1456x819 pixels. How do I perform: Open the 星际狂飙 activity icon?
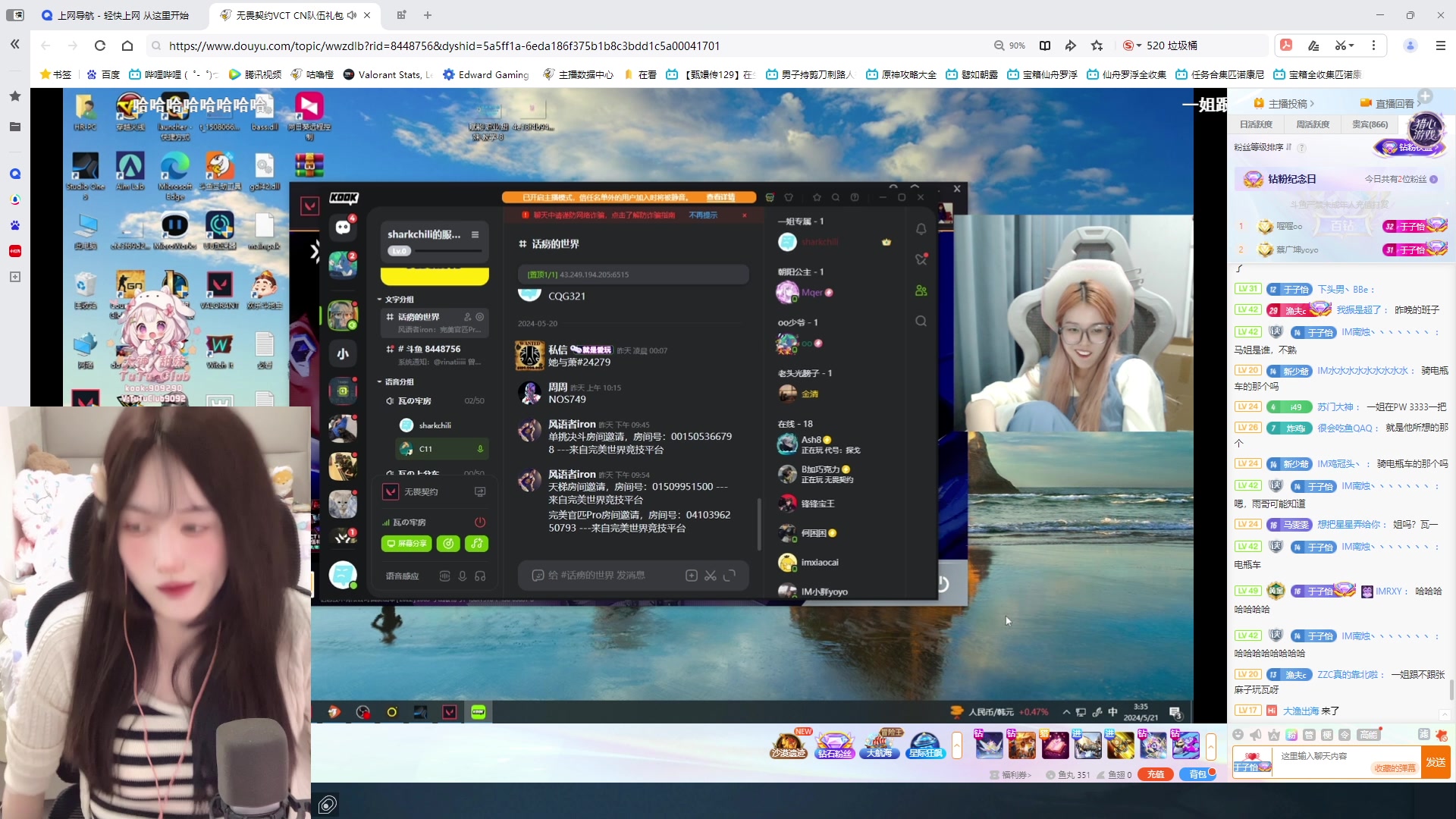tap(925, 745)
